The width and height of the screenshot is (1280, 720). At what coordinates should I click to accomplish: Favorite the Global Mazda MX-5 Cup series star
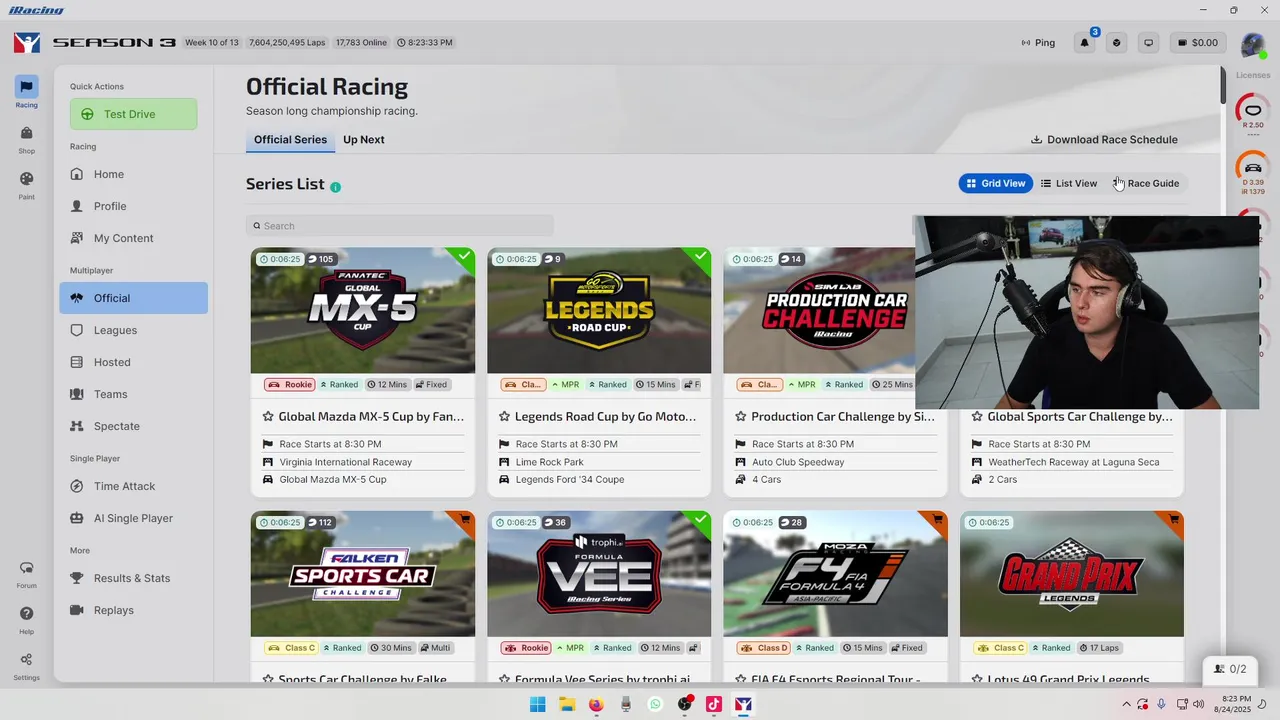pos(268,417)
